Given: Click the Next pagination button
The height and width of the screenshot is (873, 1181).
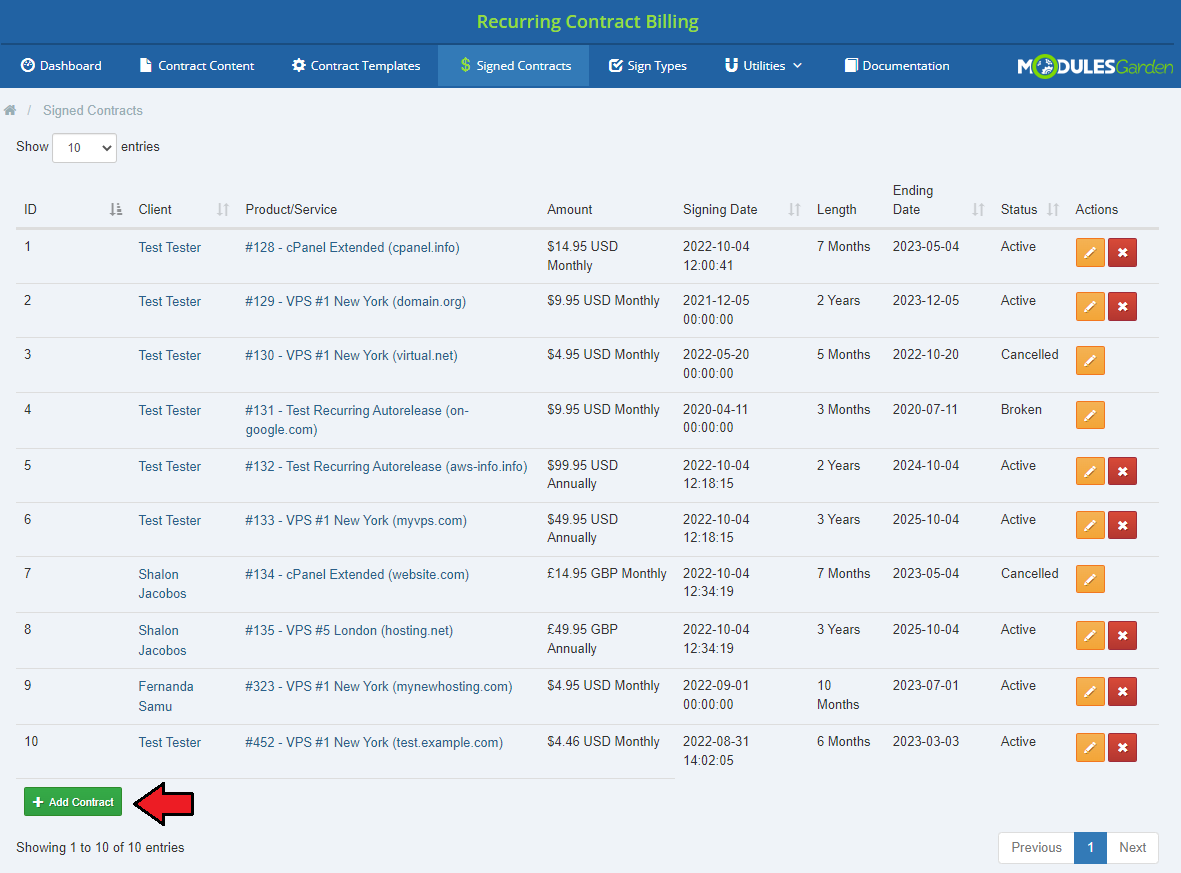Looking at the screenshot, I should [x=1132, y=847].
